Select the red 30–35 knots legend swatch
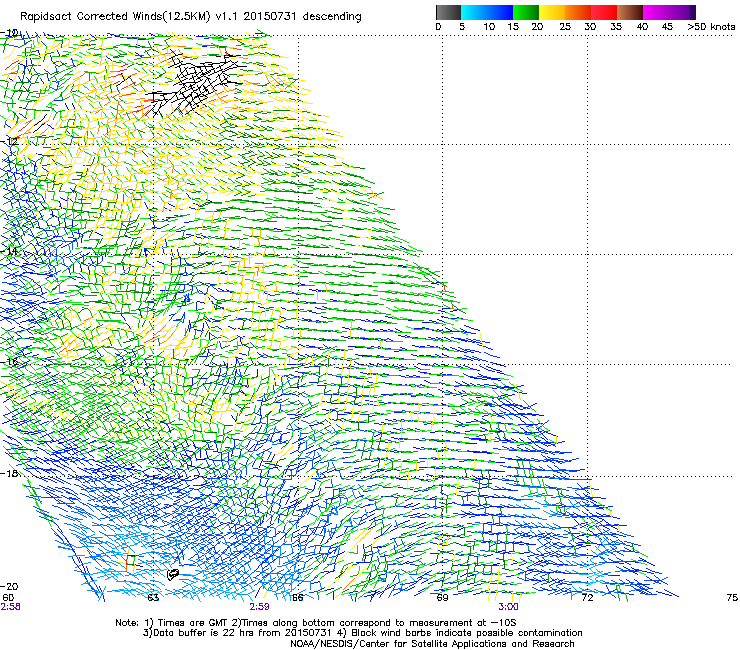The image size is (740, 650). click(x=604, y=12)
